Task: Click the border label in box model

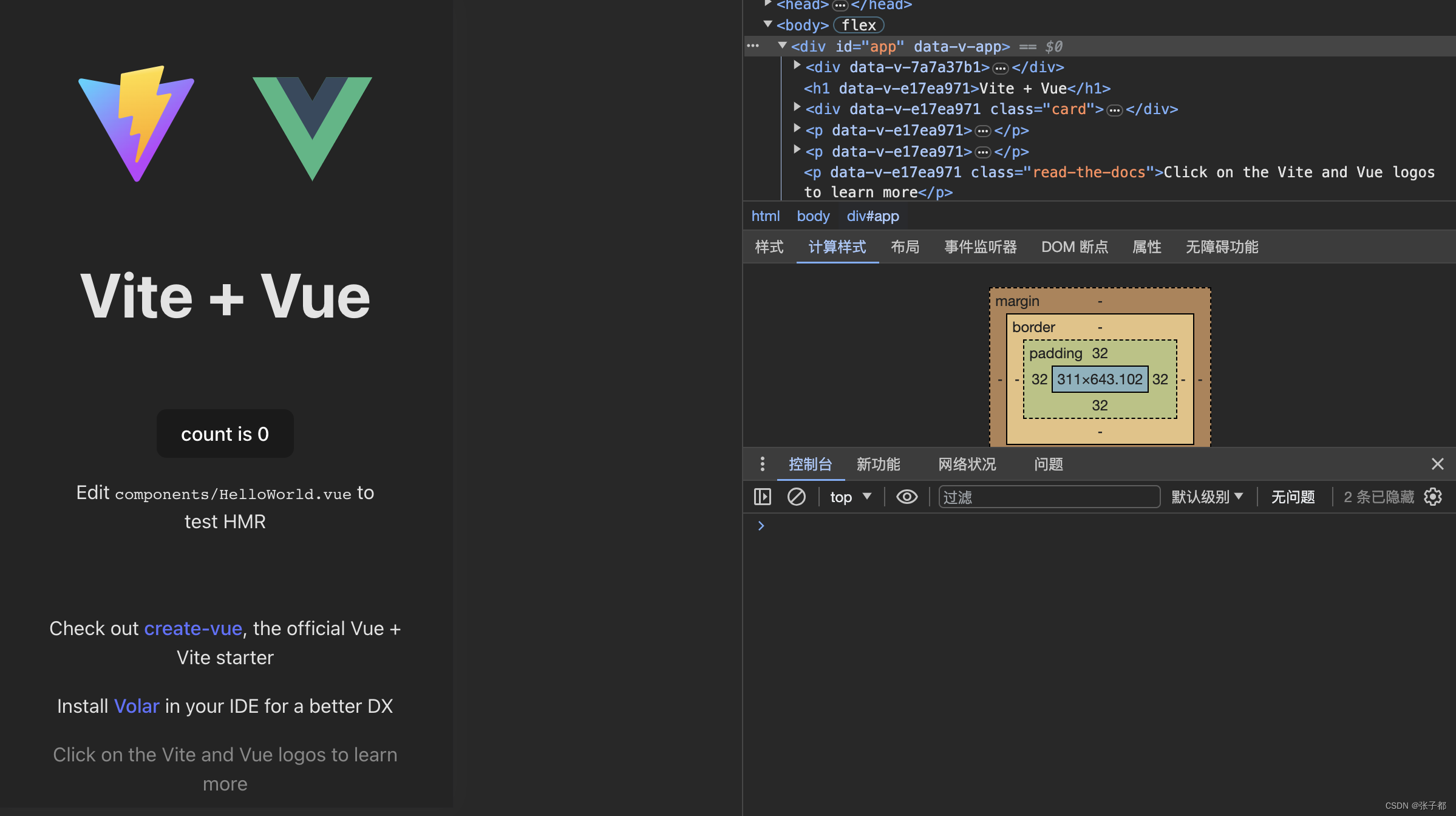Action: 1033,327
